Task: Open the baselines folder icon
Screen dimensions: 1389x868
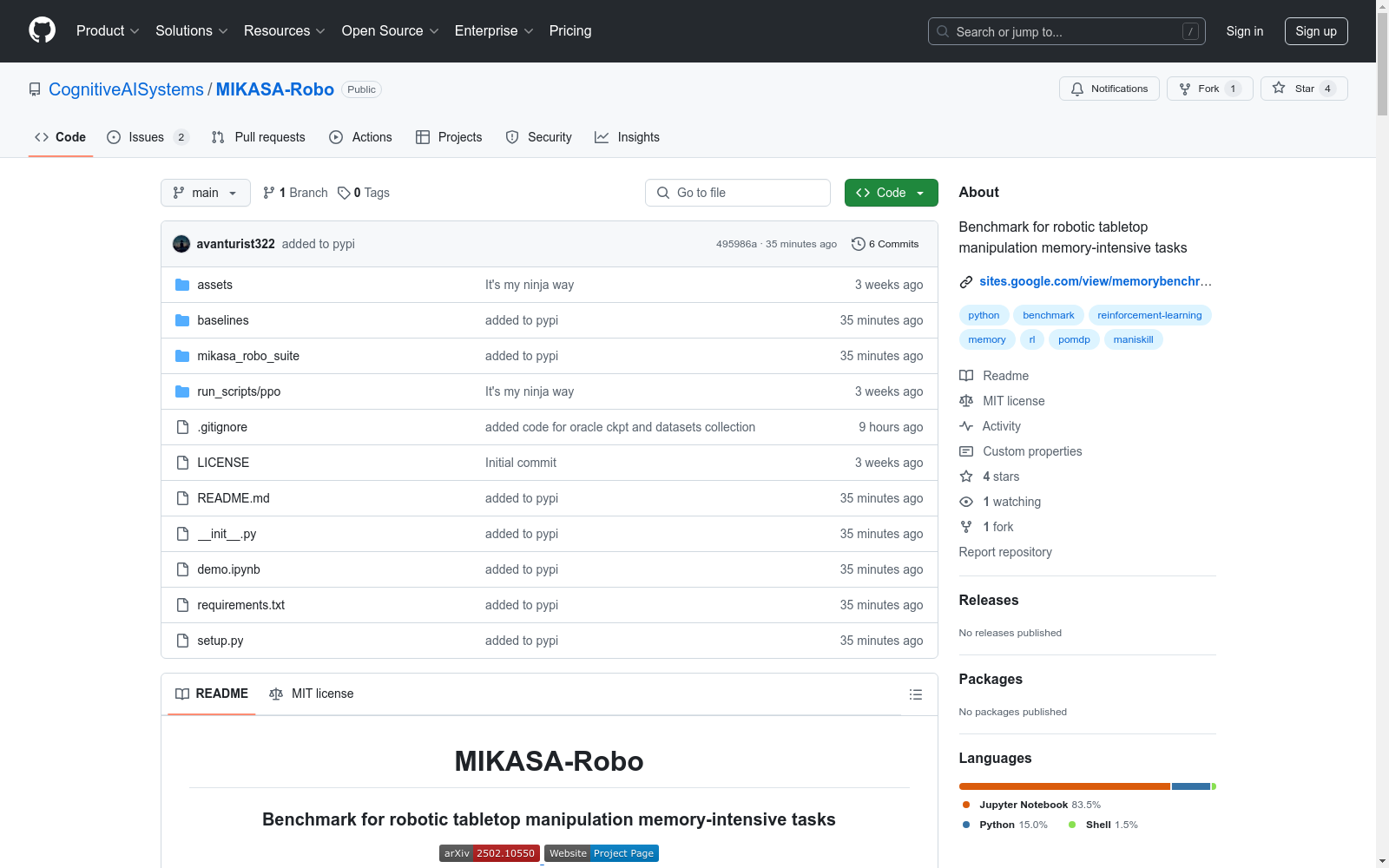Action: tap(182, 320)
